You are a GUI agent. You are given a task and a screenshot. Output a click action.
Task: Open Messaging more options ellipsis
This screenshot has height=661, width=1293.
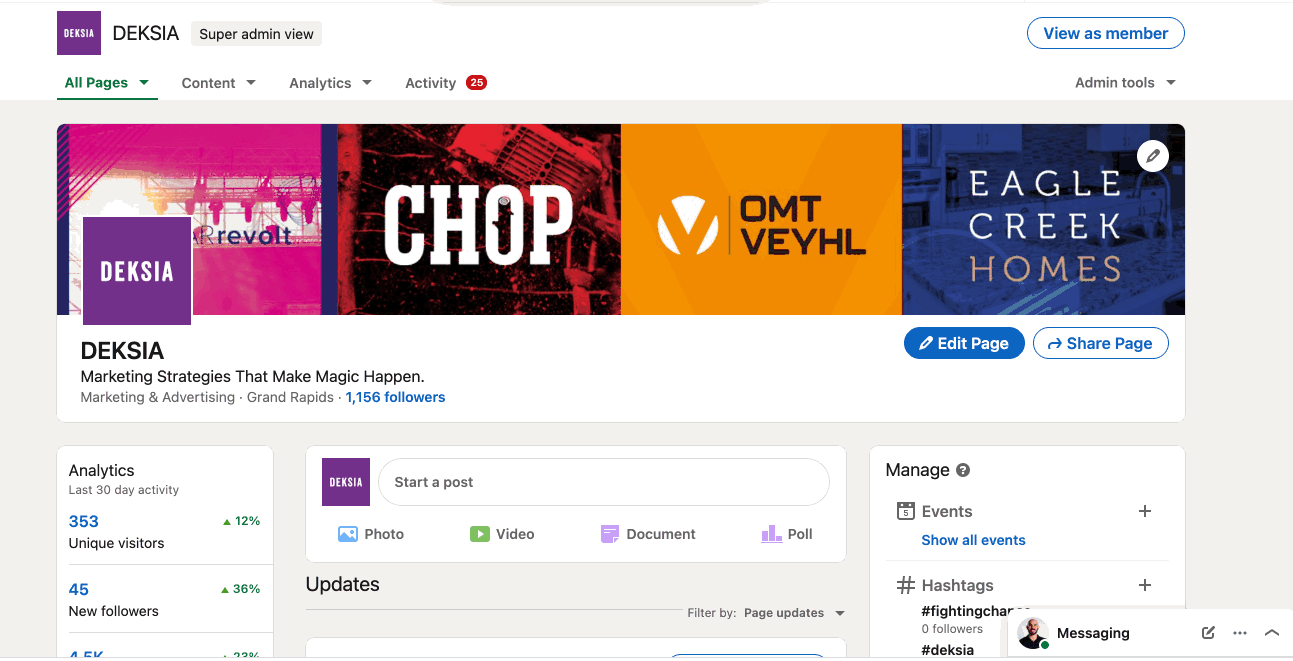[x=1240, y=633]
